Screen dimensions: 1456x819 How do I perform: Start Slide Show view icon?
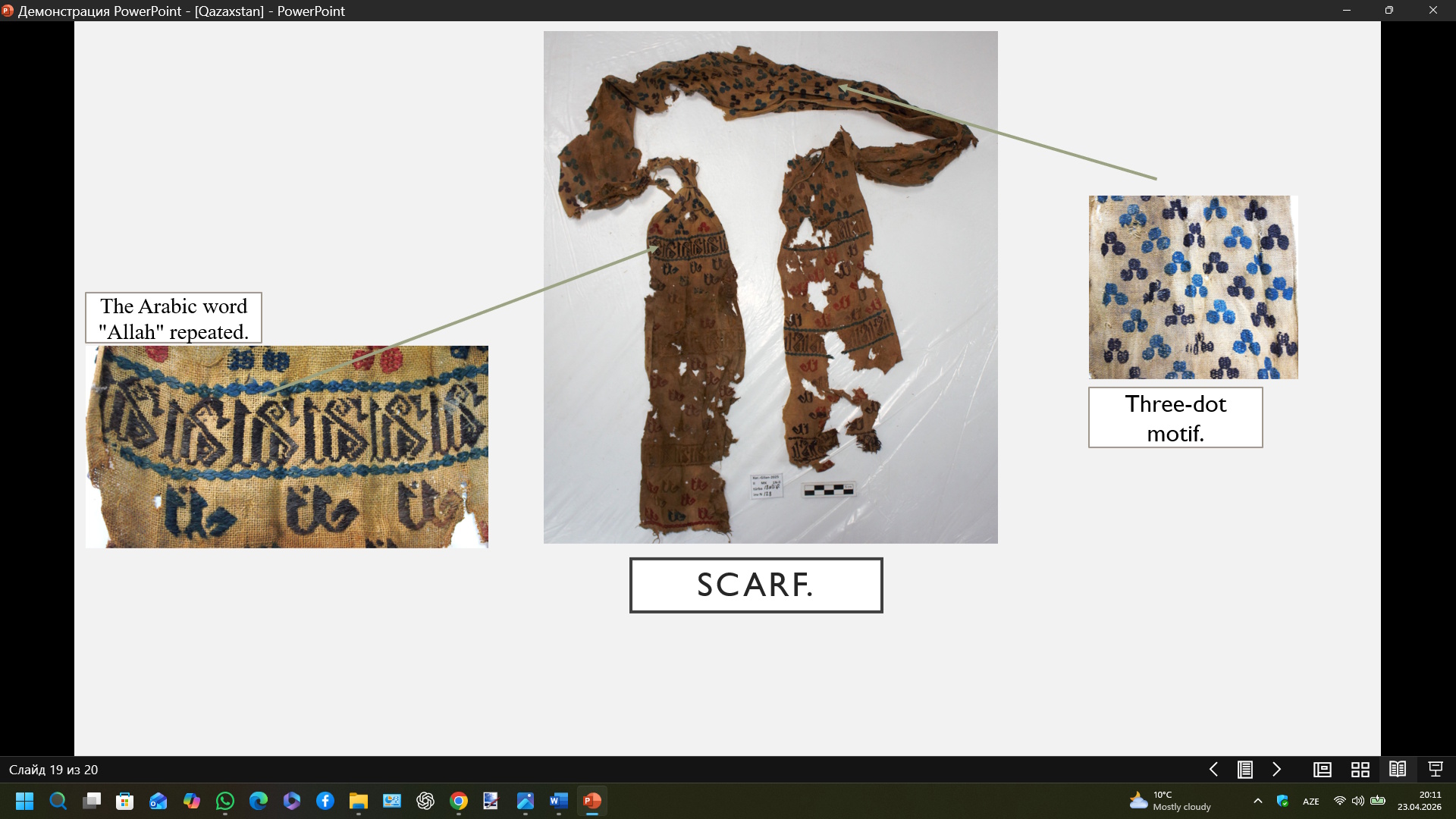tap(1436, 770)
